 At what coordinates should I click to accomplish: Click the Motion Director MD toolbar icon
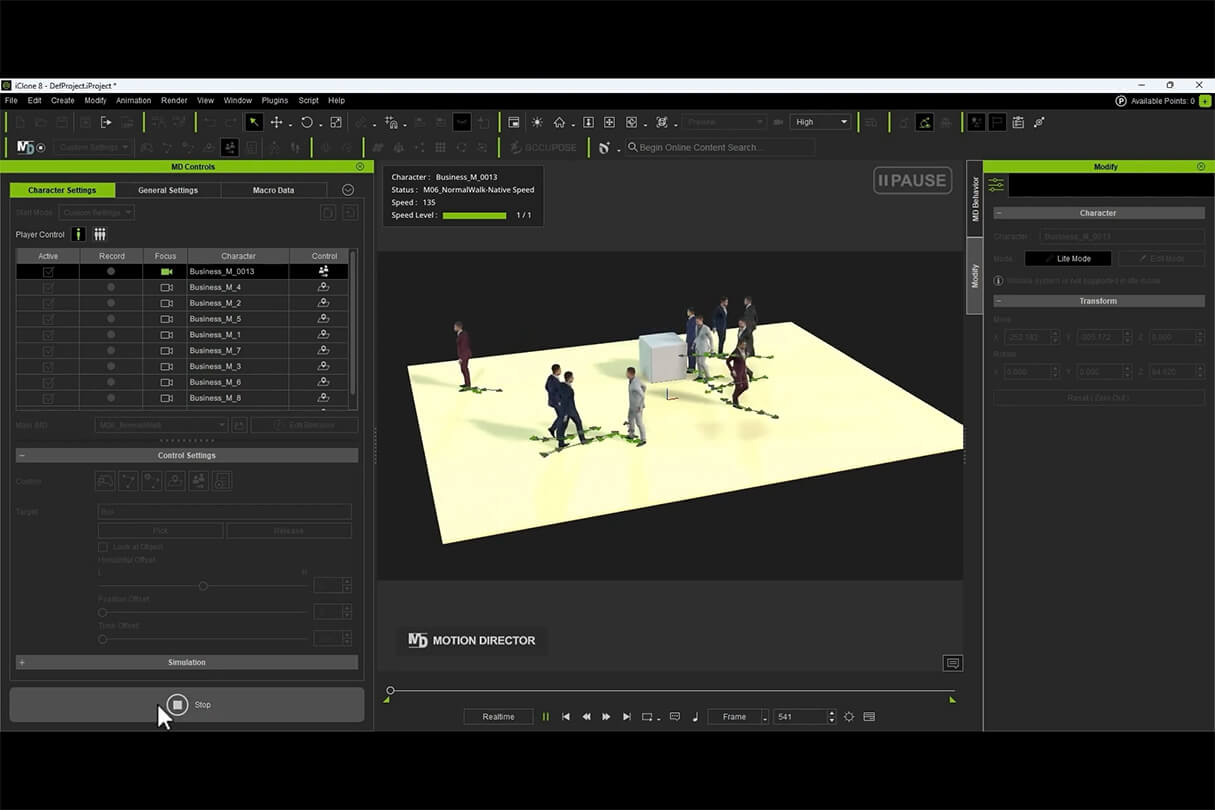tap(25, 147)
